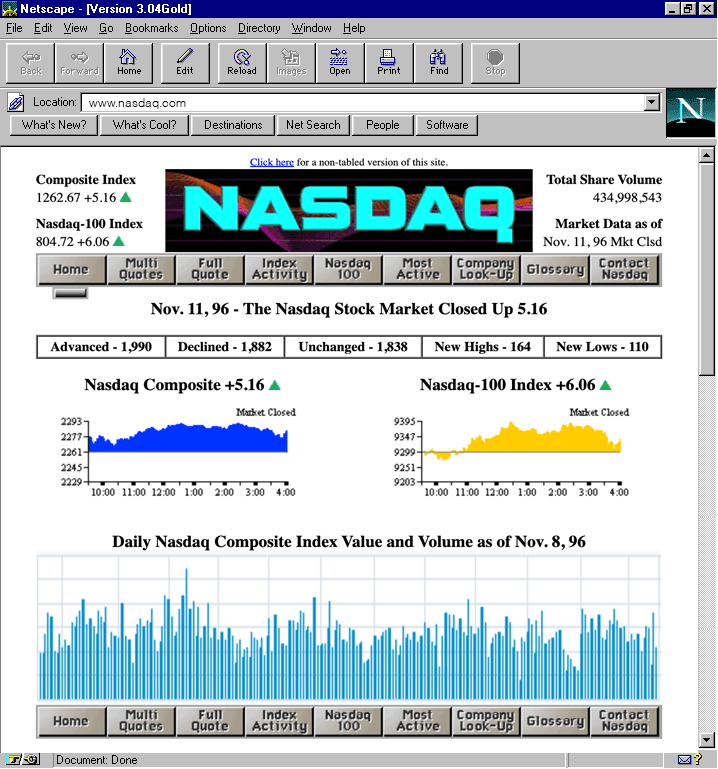Screen dimensions: 718x769
Task: Click the People directory button
Action: click(383, 125)
